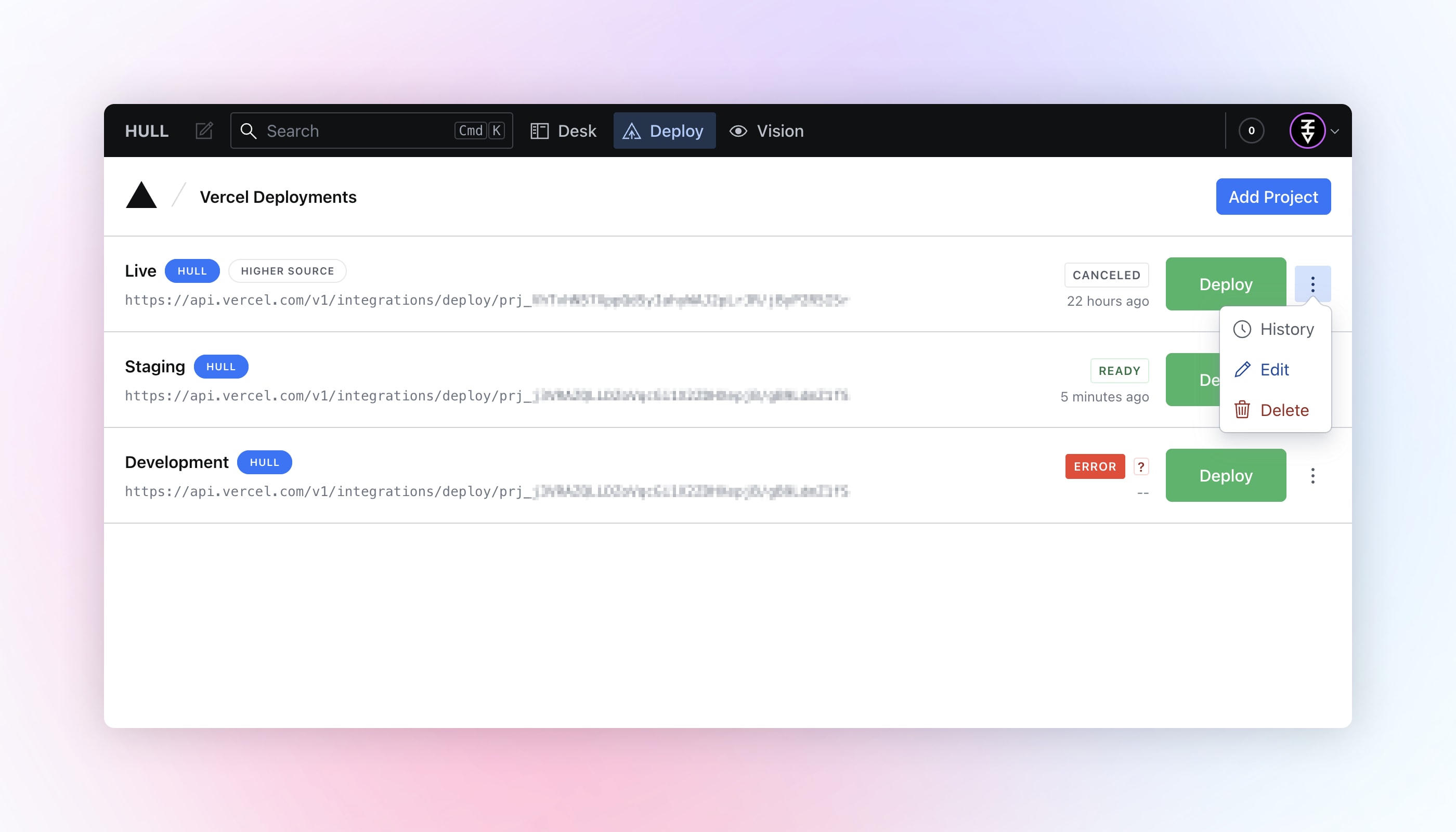Click the READY status badge

point(1120,371)
